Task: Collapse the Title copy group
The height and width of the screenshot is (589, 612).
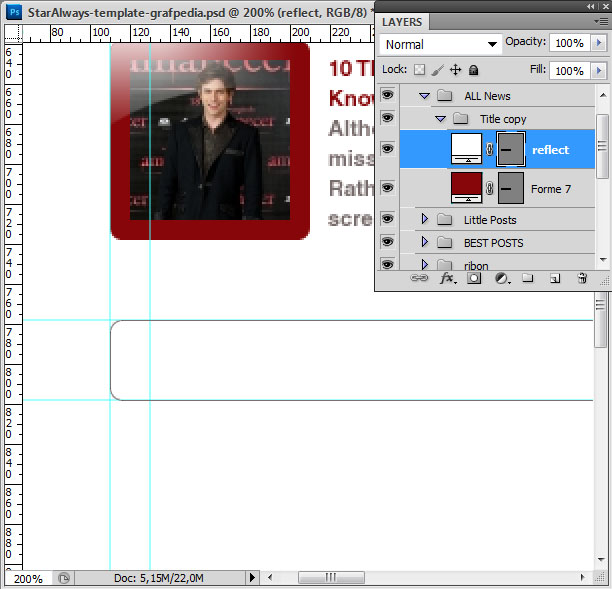Action: [440, 119]
